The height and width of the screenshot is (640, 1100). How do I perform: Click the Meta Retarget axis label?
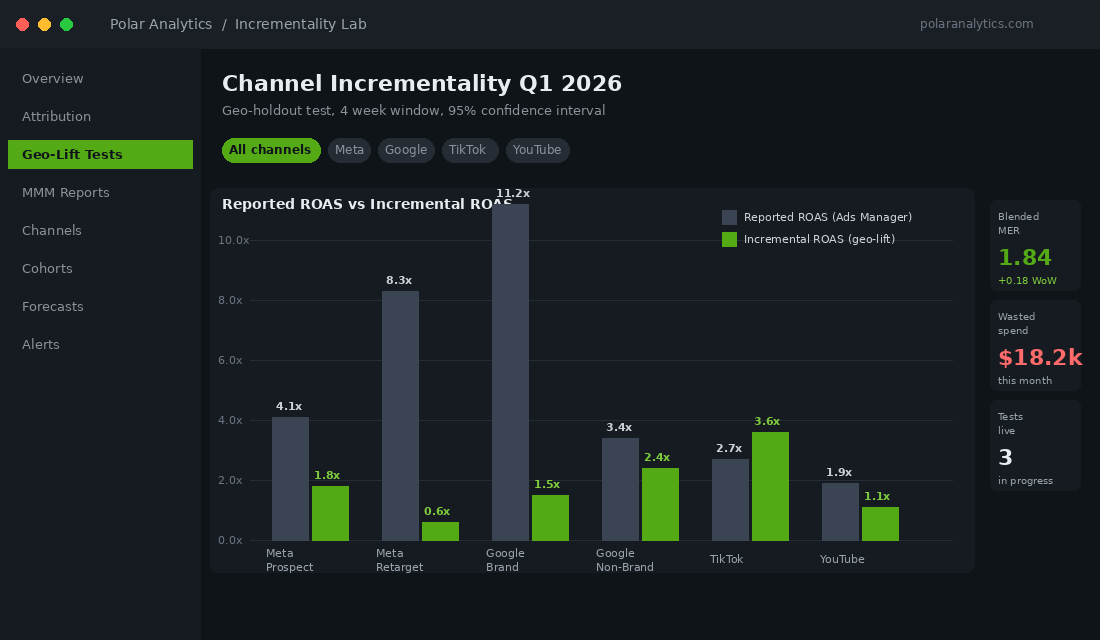click(x=399, y=560)
